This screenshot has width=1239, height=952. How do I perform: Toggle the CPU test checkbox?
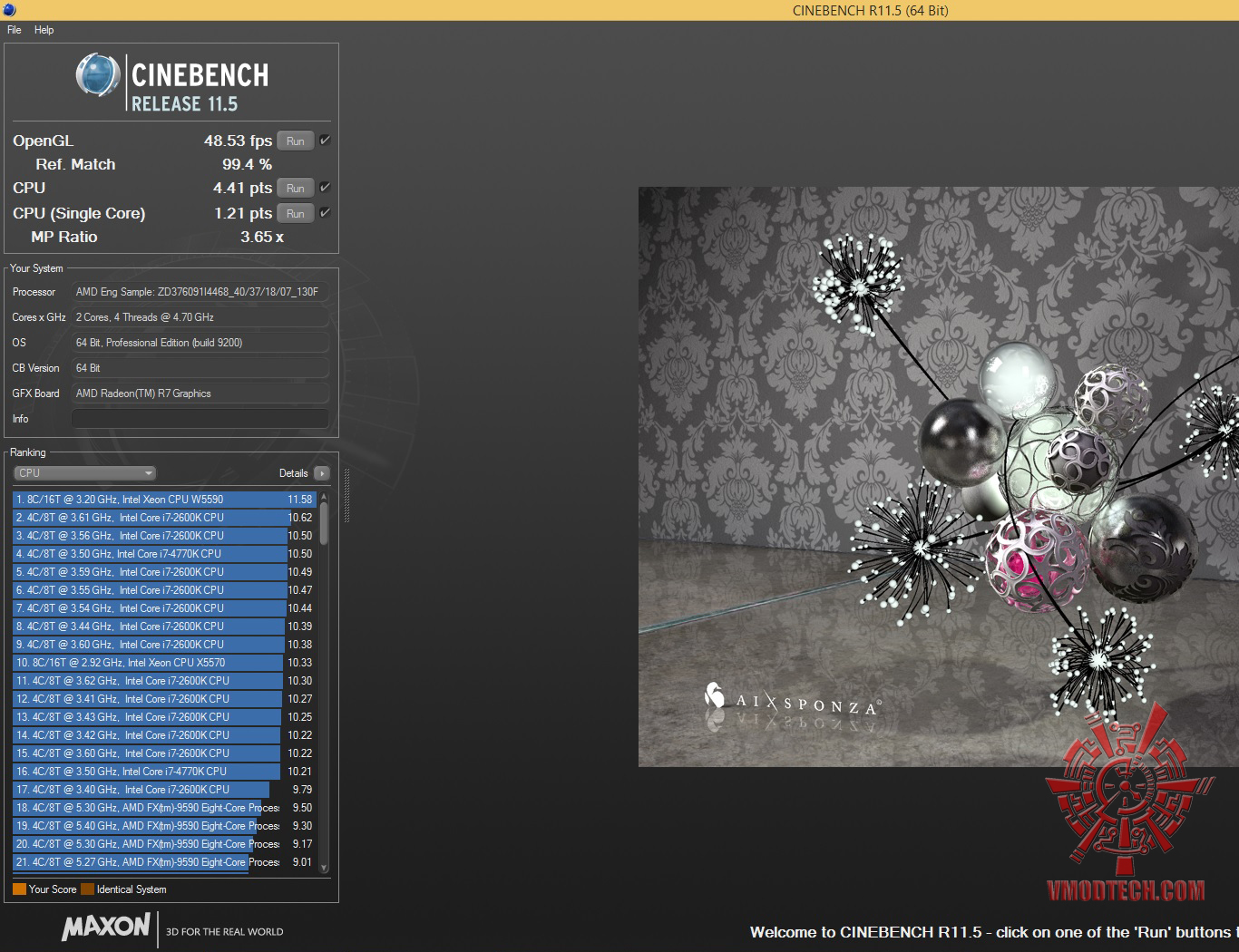(x=325, y=188)
